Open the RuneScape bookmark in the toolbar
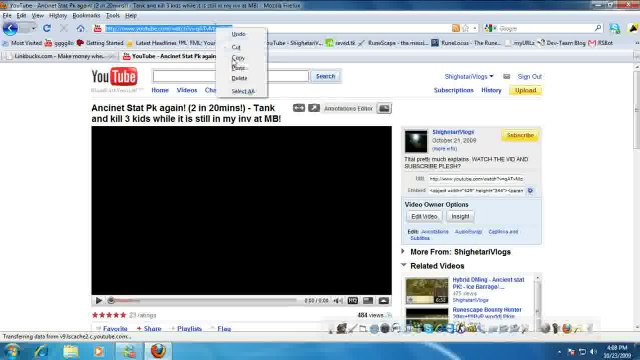 click(393, 43)
